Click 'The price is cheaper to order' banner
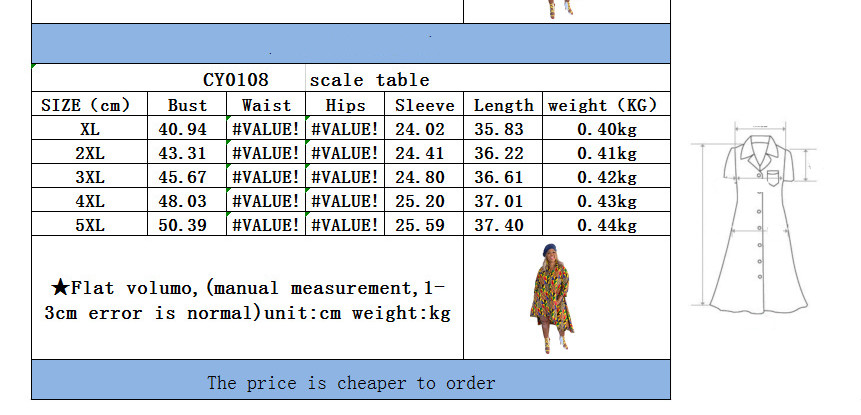Viewport: 861px width, 415px height. tap(350, 382)
